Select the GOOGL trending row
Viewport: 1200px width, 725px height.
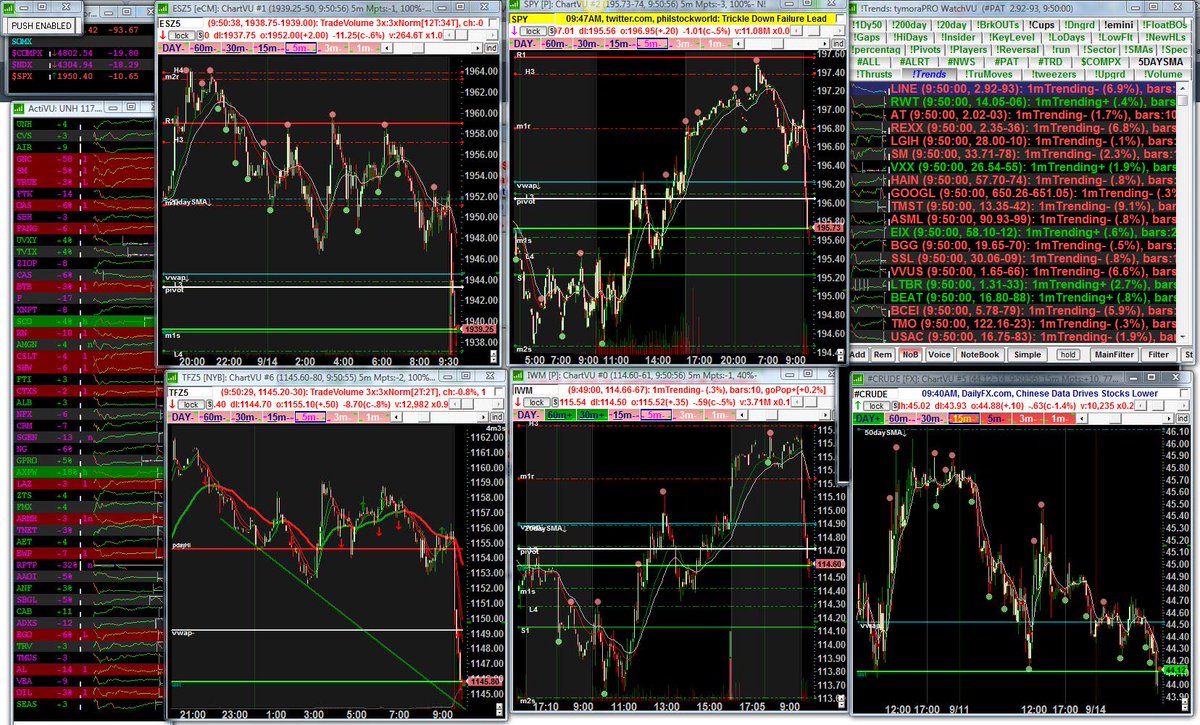coord(1015,192)
